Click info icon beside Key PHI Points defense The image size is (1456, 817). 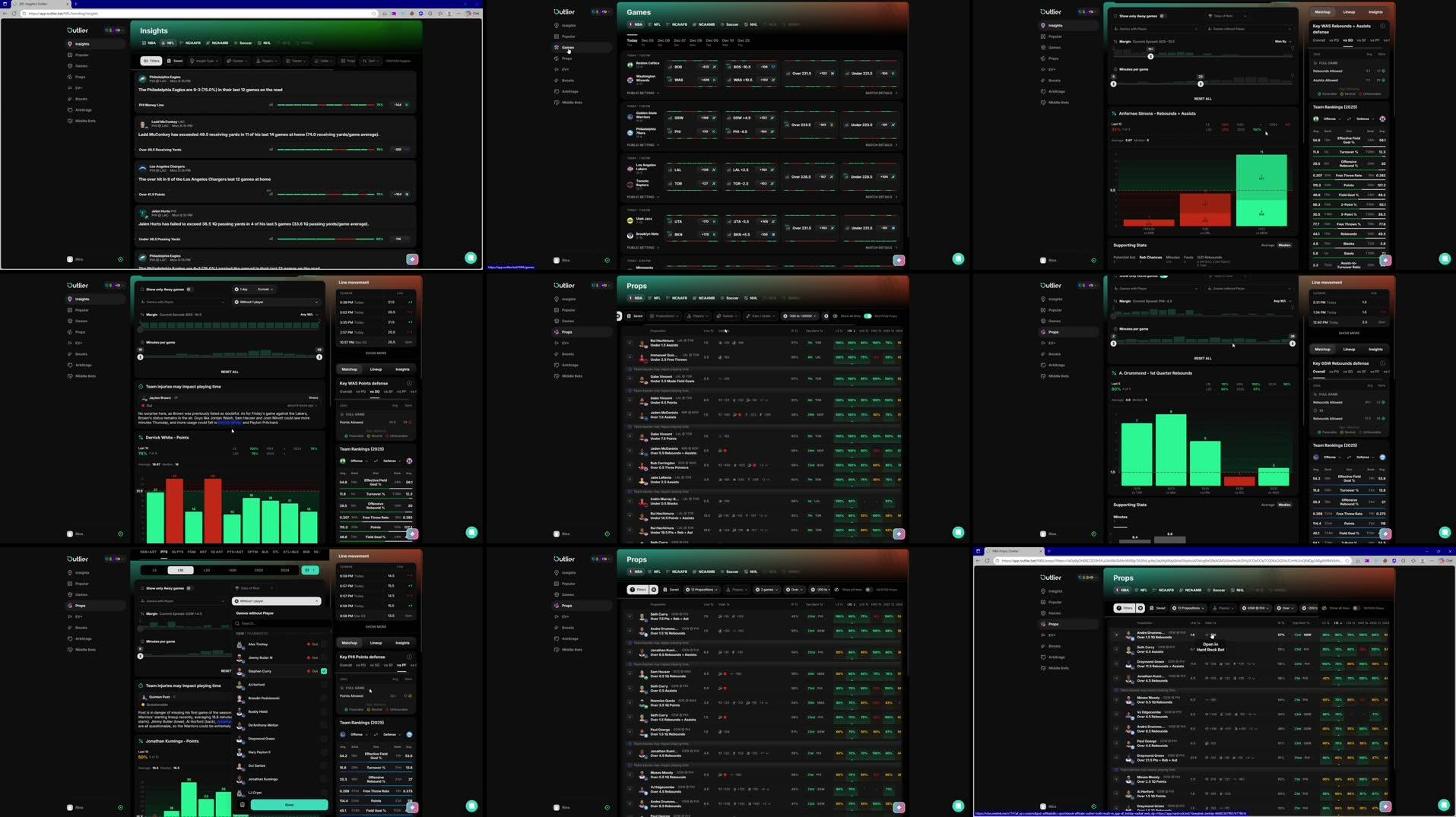tap(409, 657)
